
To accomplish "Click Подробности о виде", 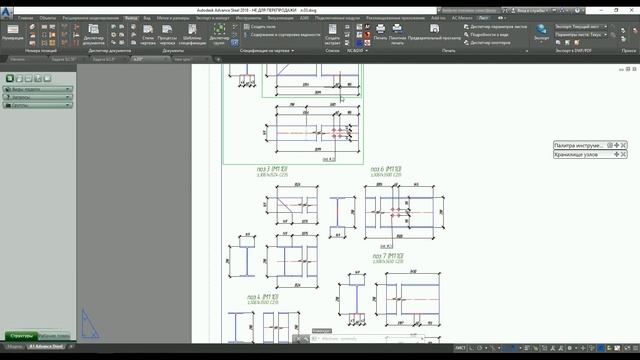I will pyautogui.click(x=486, y=35).
